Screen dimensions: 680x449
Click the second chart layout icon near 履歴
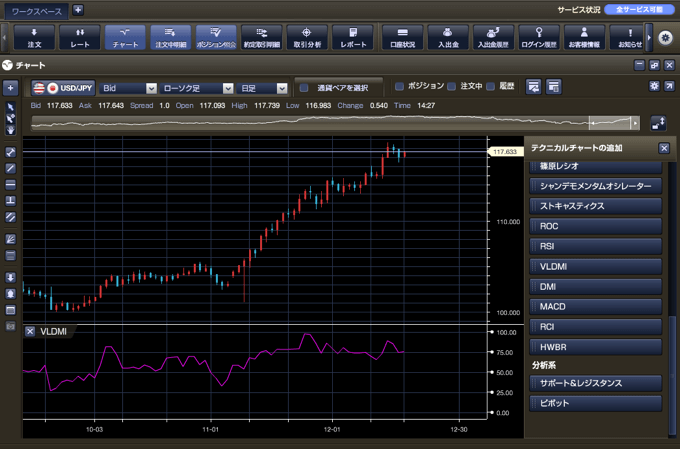553,87
